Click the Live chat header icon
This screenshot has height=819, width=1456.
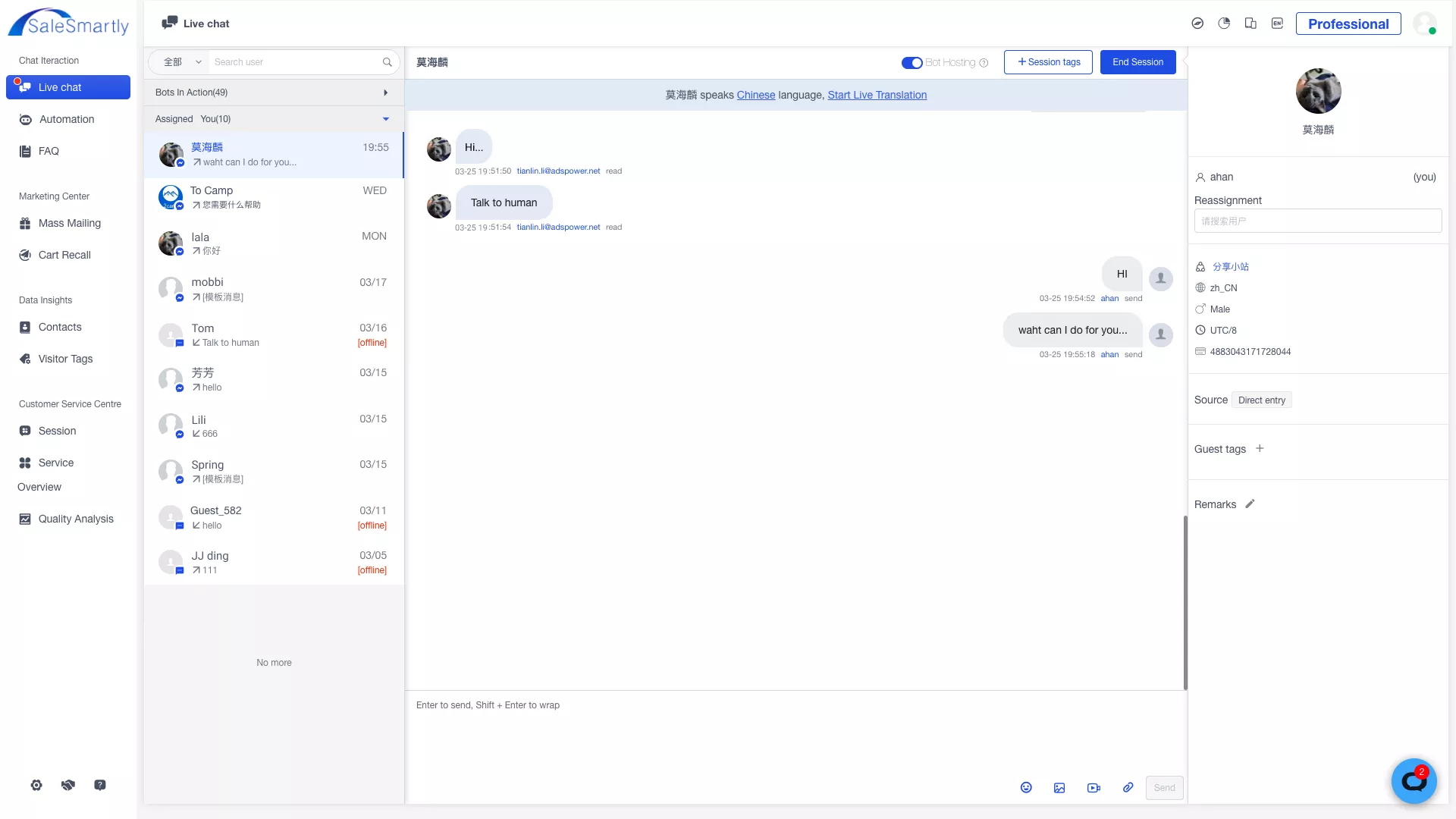click(170, 23)
